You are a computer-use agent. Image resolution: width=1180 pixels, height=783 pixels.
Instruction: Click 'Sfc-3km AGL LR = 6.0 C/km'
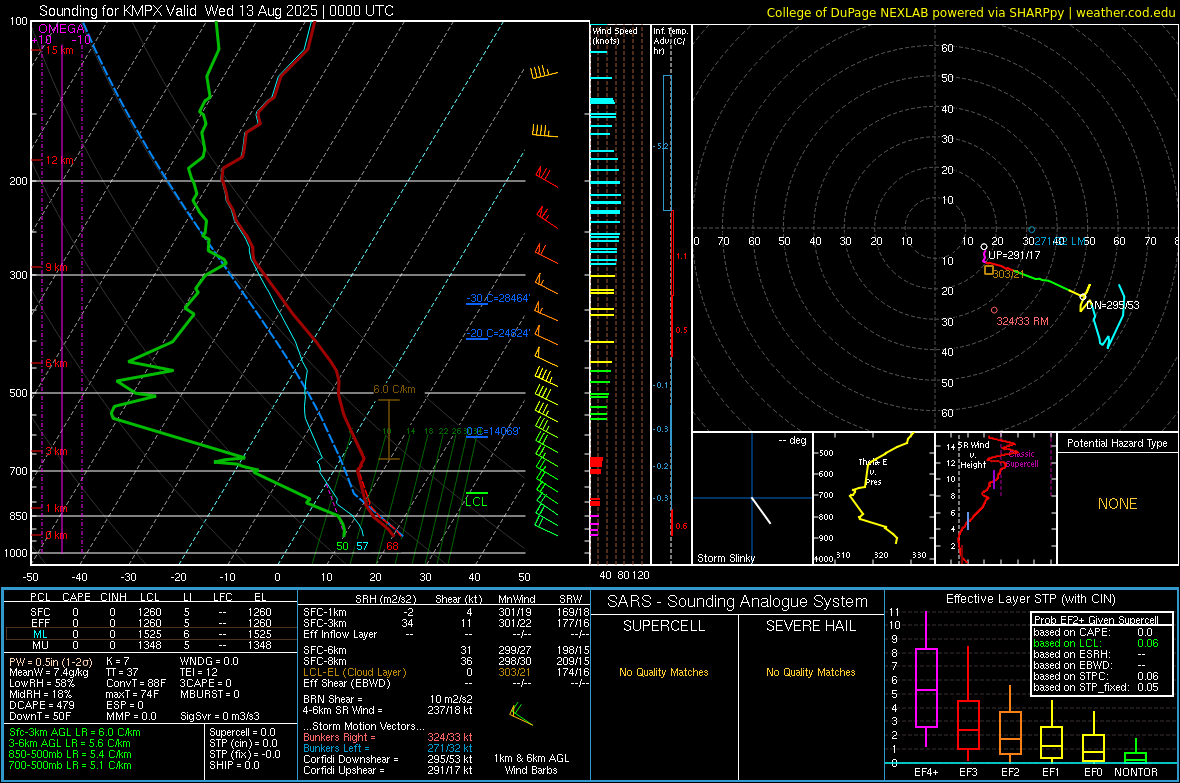pos(75,732)
